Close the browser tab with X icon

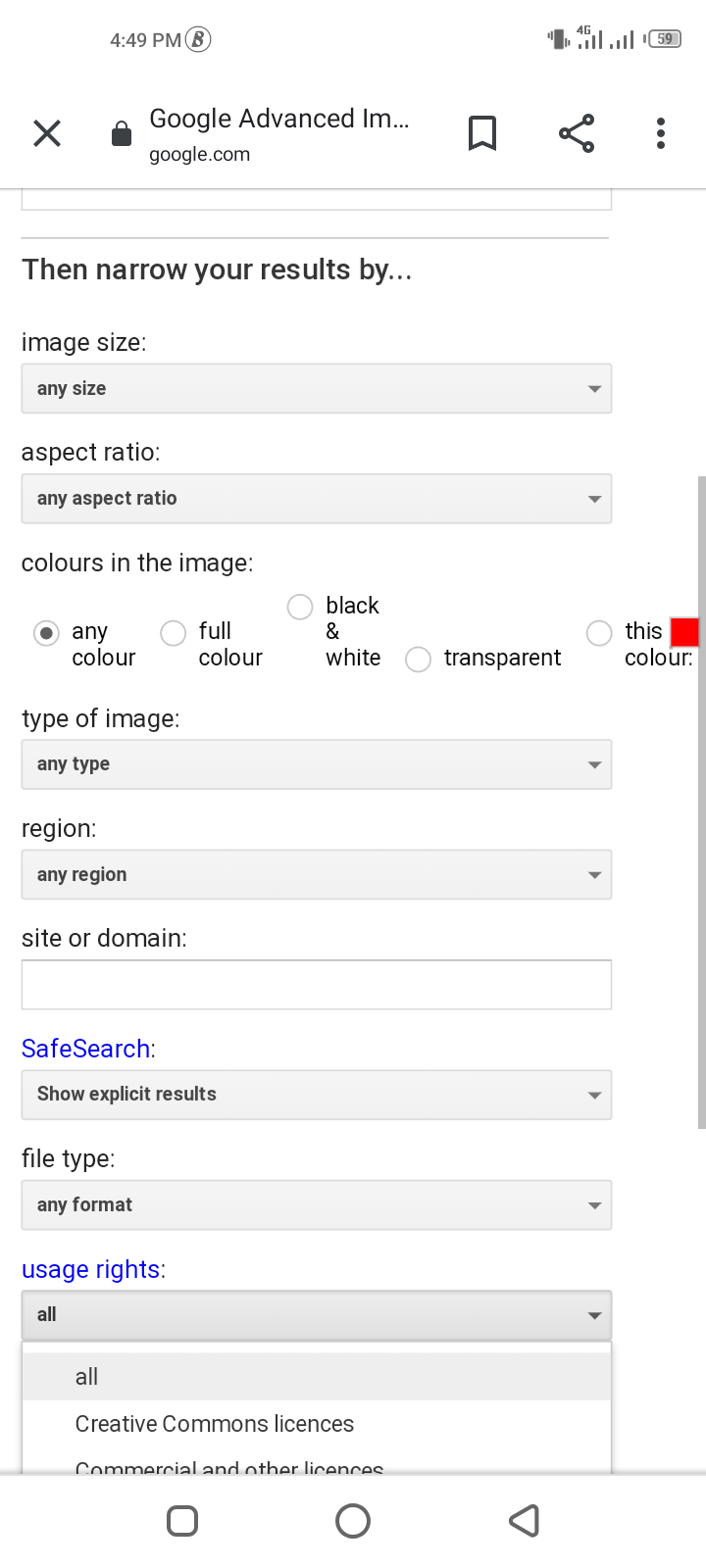47,133
